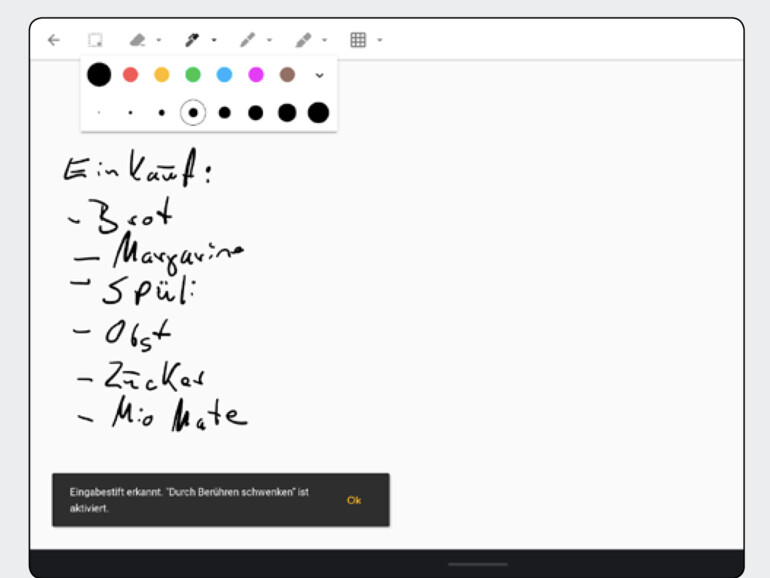Choose the blue color swatch
This screenshot has height=578, width=770.
[224, 75]
